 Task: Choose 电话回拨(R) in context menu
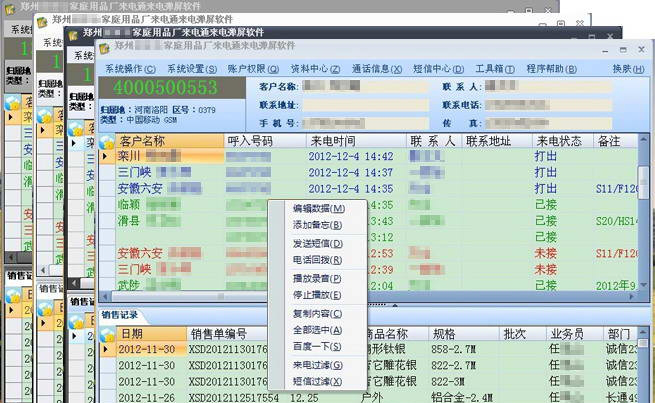coord(317,260)
